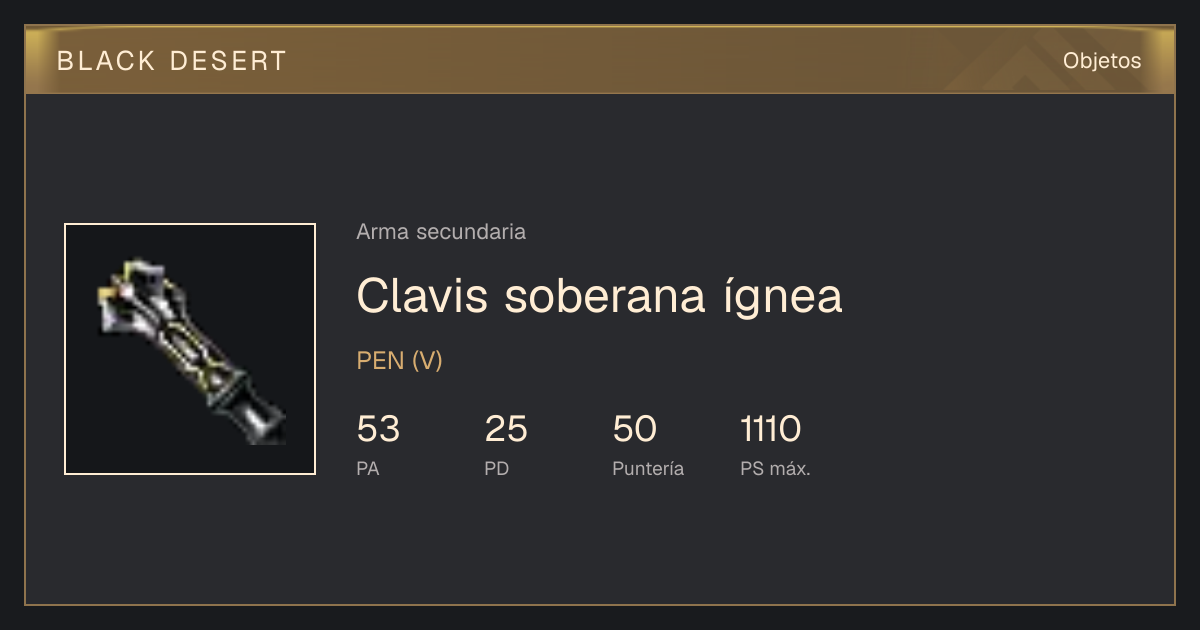Click the empty dark card area below the stats
The width and height of the screenshot is (1200, 630).
[x=600, y=545]
